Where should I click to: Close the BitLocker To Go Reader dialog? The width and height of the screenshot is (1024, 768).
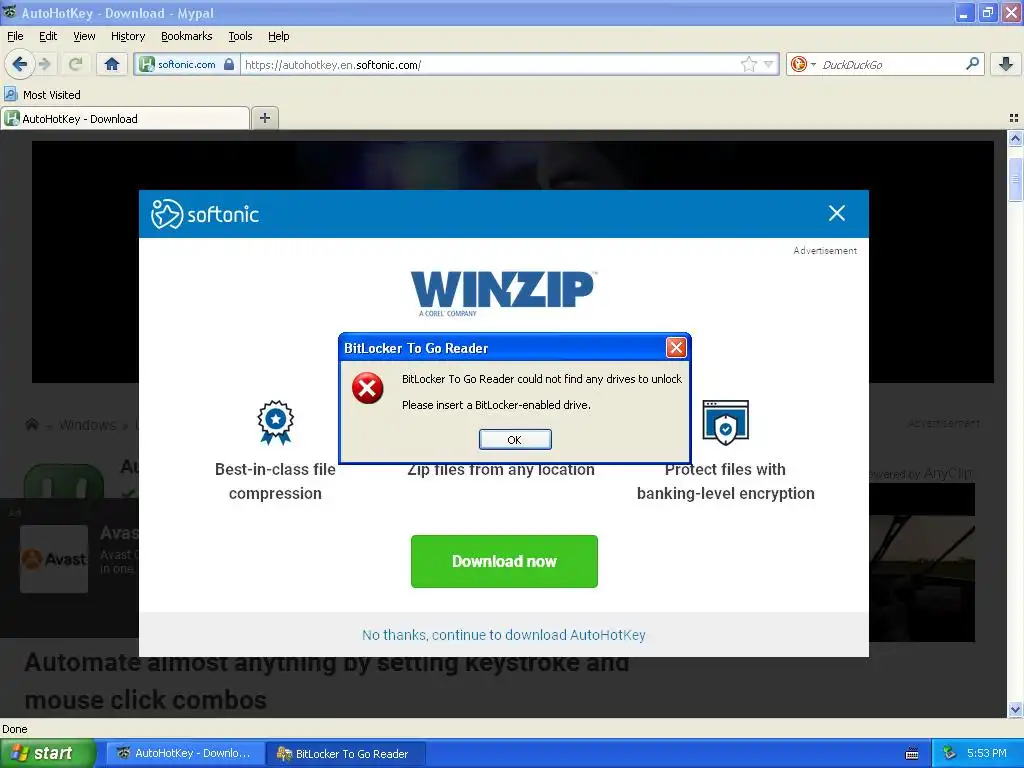click(676, 347)
